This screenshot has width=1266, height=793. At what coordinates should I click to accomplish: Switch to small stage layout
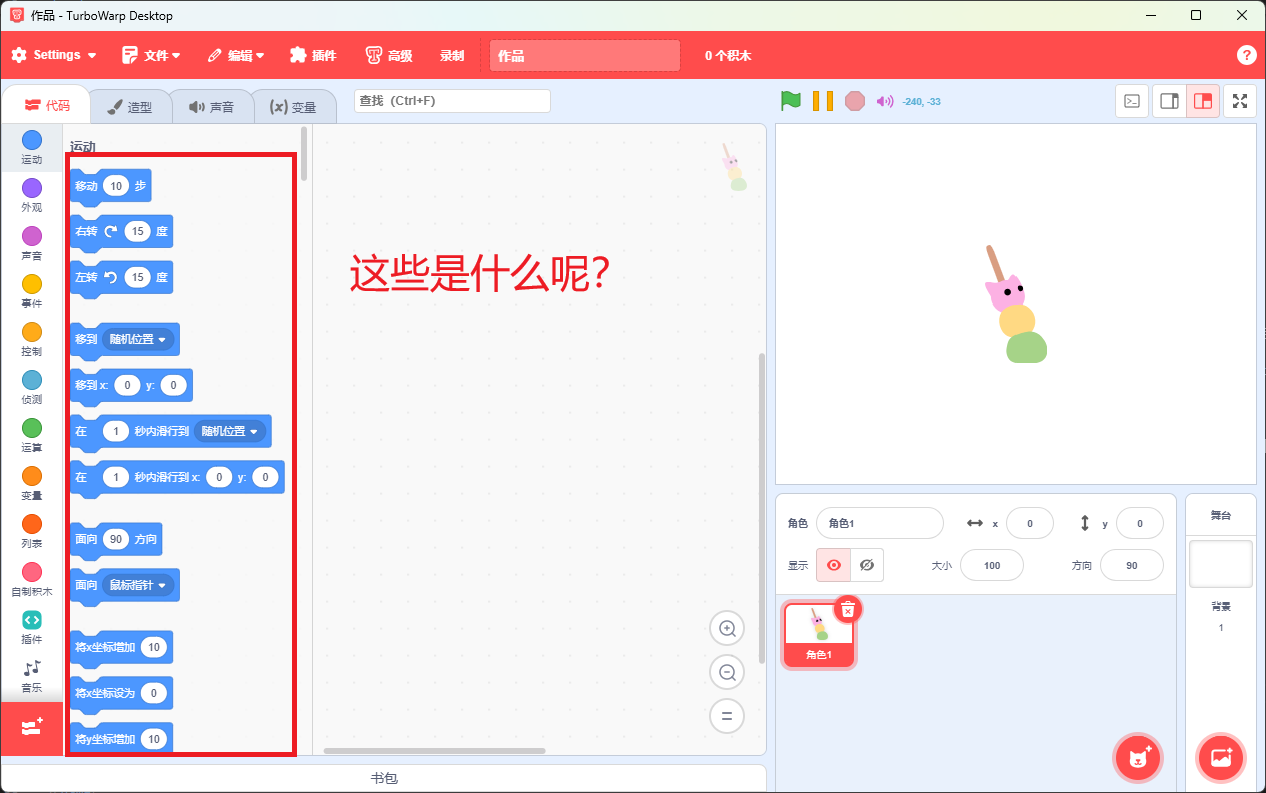(x=1168, y=101)
